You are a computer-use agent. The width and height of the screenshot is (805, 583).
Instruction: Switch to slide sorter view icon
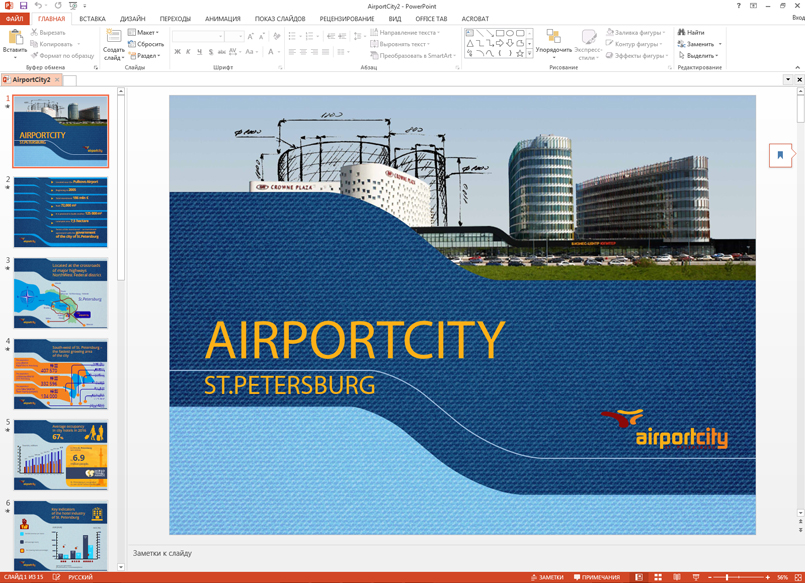[x=658, y=577]
